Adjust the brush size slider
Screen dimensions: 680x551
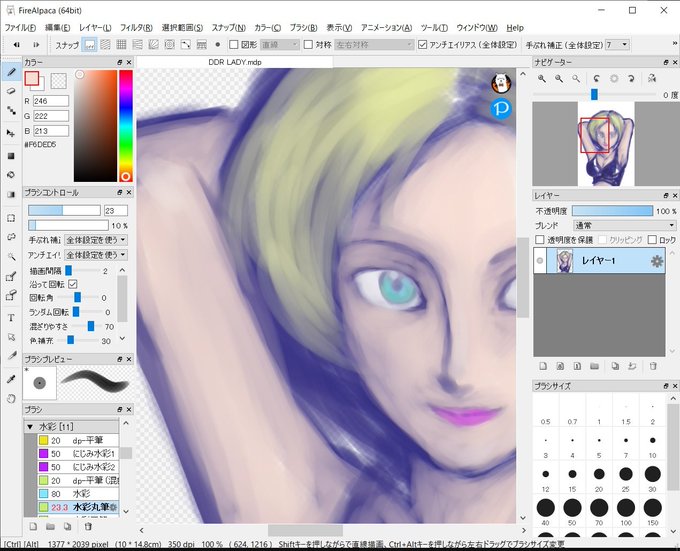tap(64, 211)
